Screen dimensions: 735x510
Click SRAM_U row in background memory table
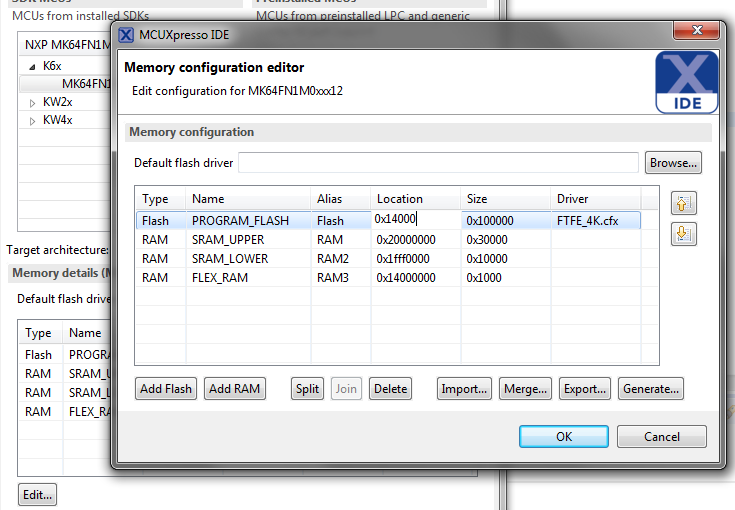tap(66, 374)
